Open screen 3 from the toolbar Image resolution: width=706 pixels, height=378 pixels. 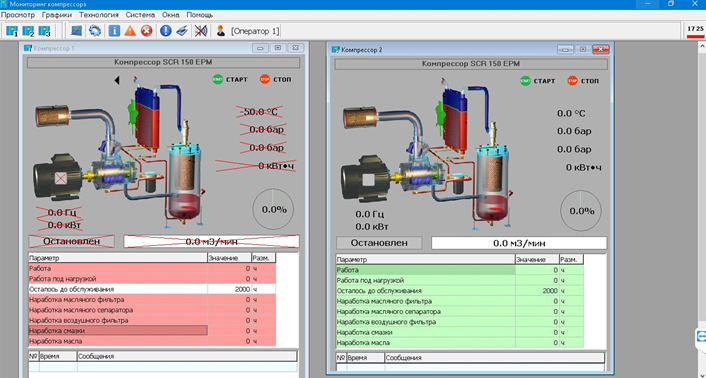45,31
